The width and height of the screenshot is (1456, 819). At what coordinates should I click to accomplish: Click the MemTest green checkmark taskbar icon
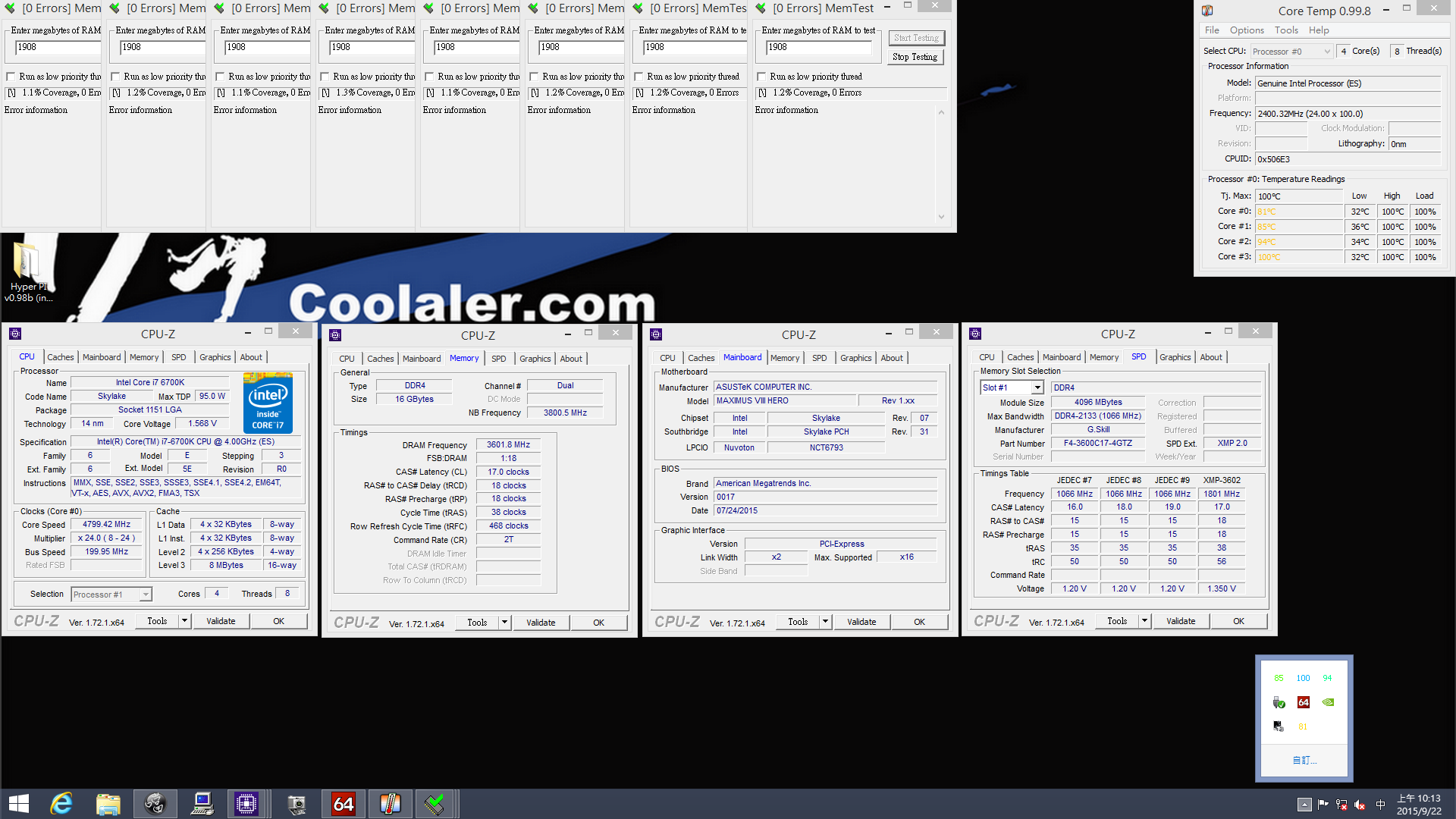point(435,804)
